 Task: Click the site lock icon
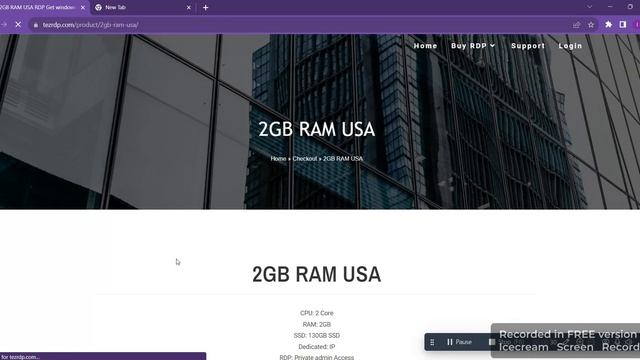pos(36,25)
